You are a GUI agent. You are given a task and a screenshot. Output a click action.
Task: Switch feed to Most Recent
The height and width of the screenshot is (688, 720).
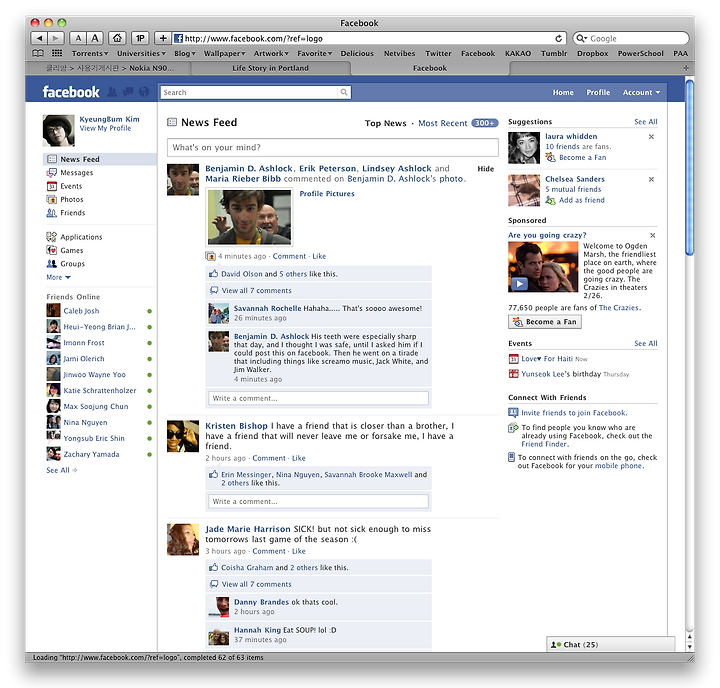click(443, 123)
